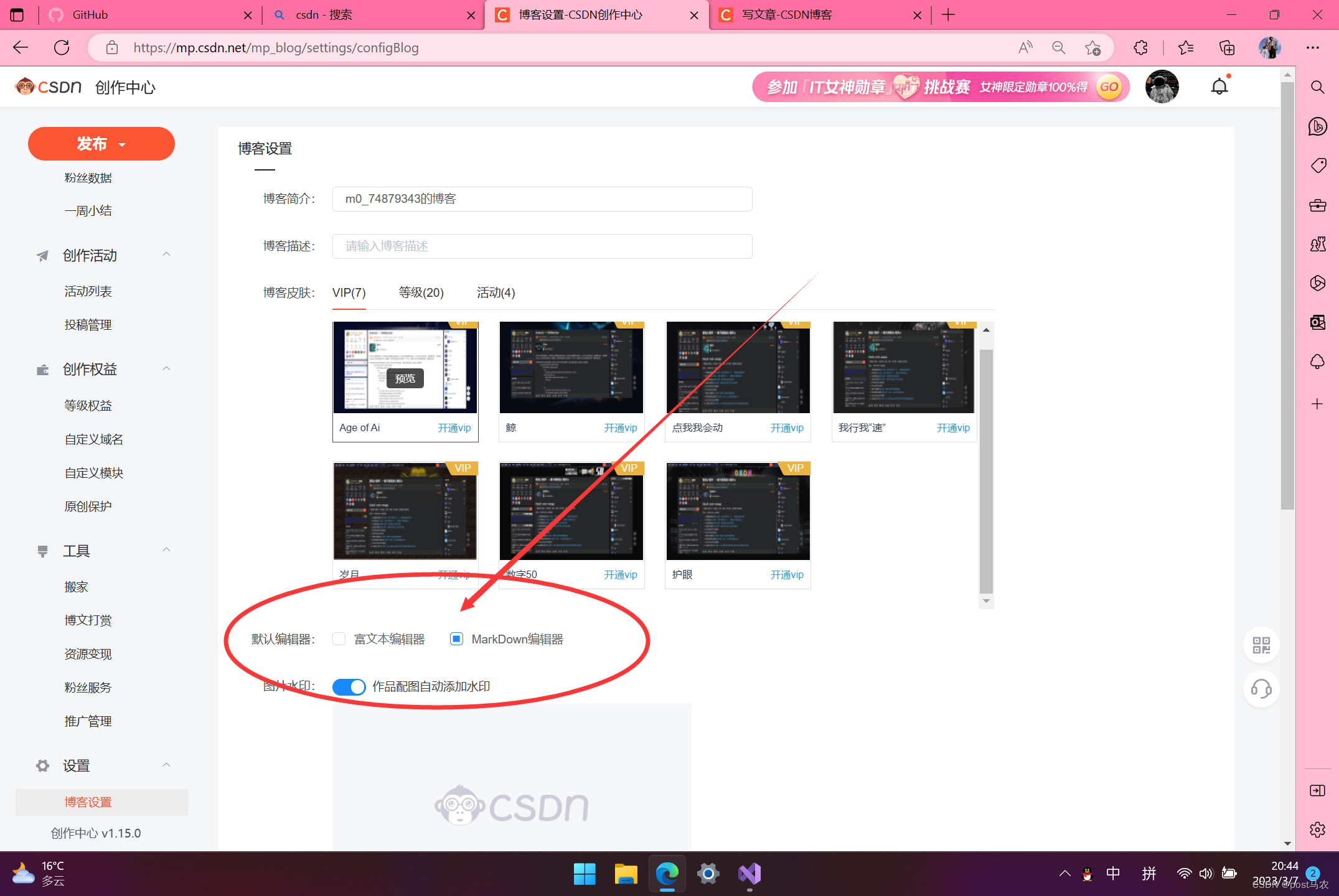The width and height of the screenshot is (1339, 896).
Task: Select the 等级(20) skin tab
Action: [421, 292]
